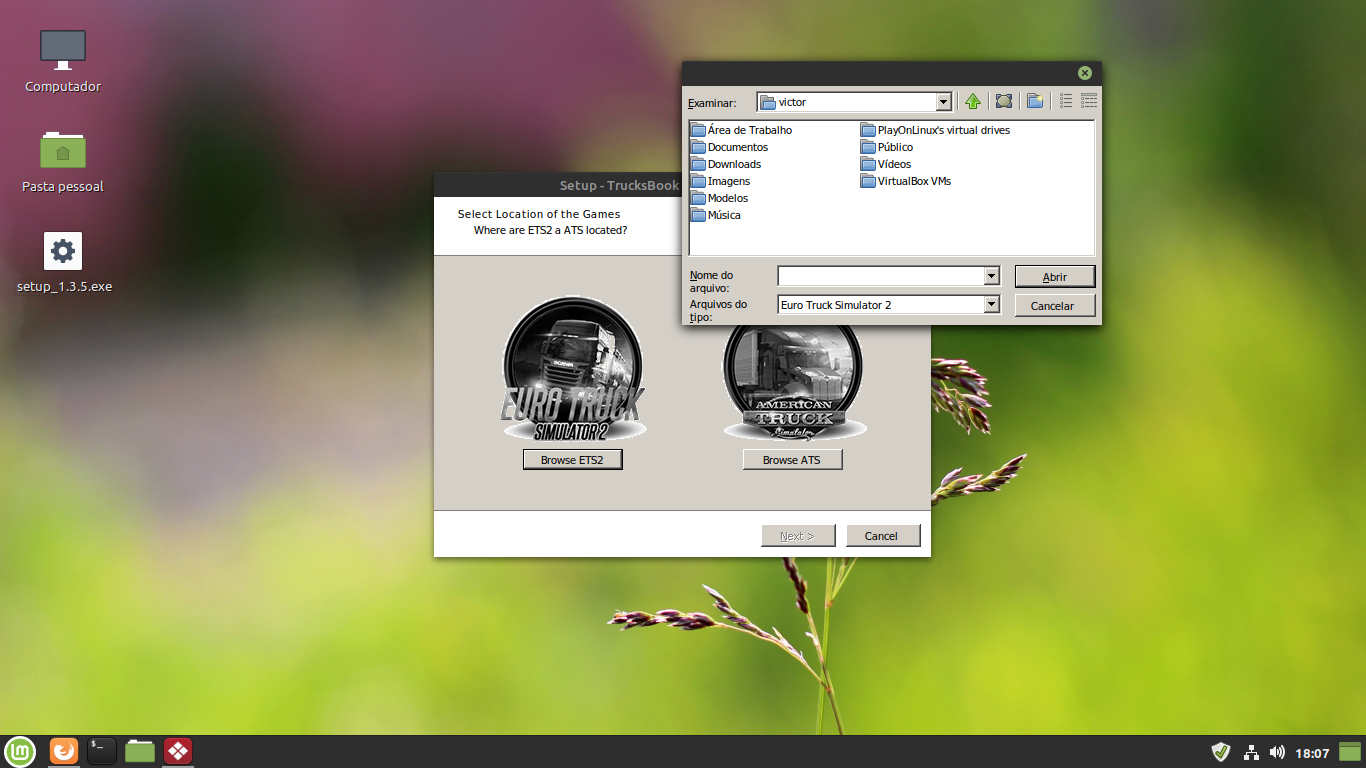Image resolution: width=1366 pixels, height=768 pixels.
Task: Open the Linux Mint menu
Action: pos(20,751)
